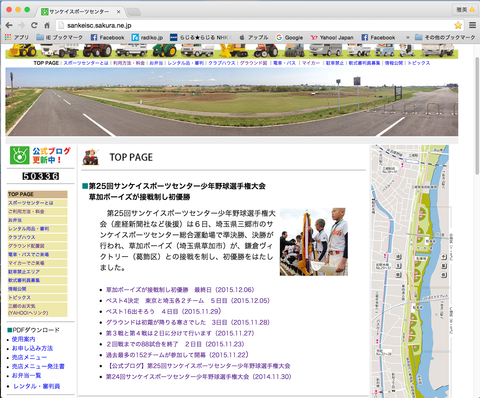The image size is (480, 398).
Task: Open お弁当 in the left sidebar
Action: [37, 220]
